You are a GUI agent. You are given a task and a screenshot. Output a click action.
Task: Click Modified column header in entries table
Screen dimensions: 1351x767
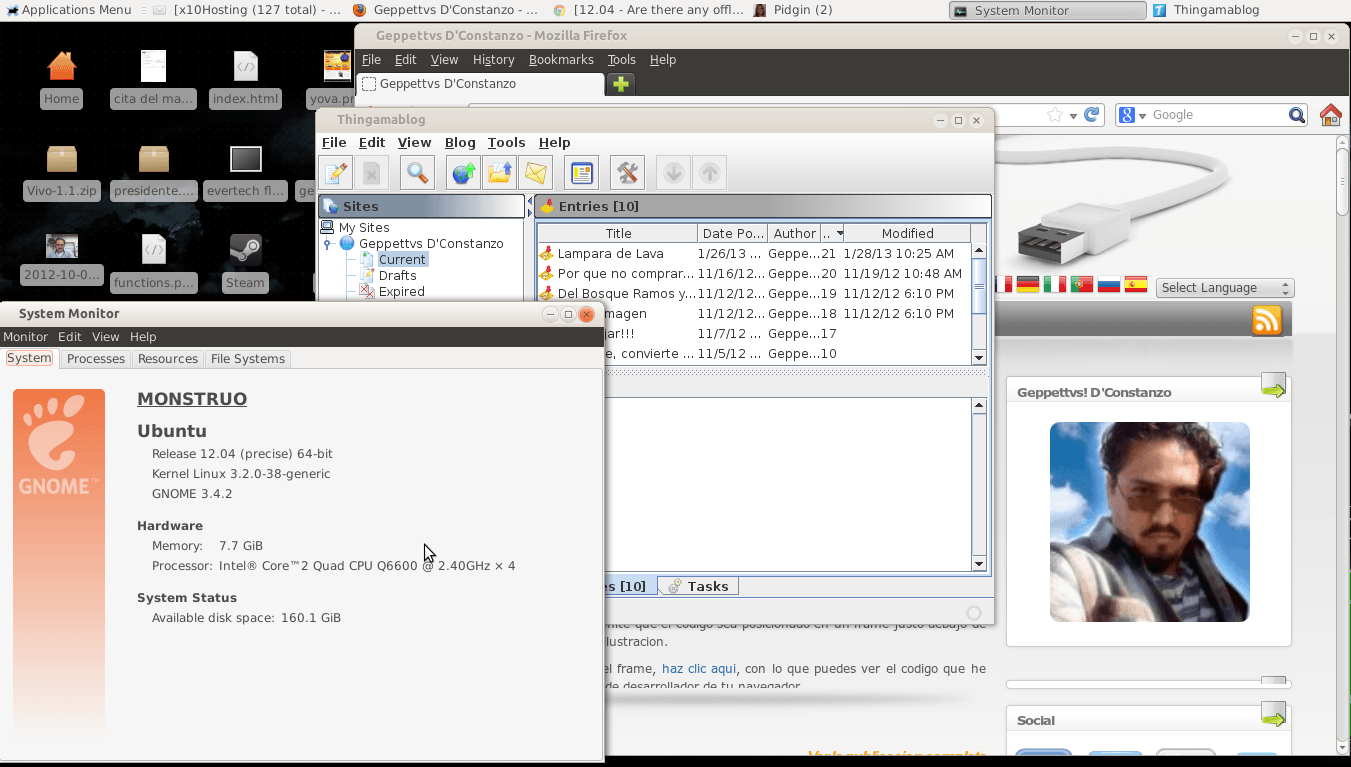coord(907,233)
